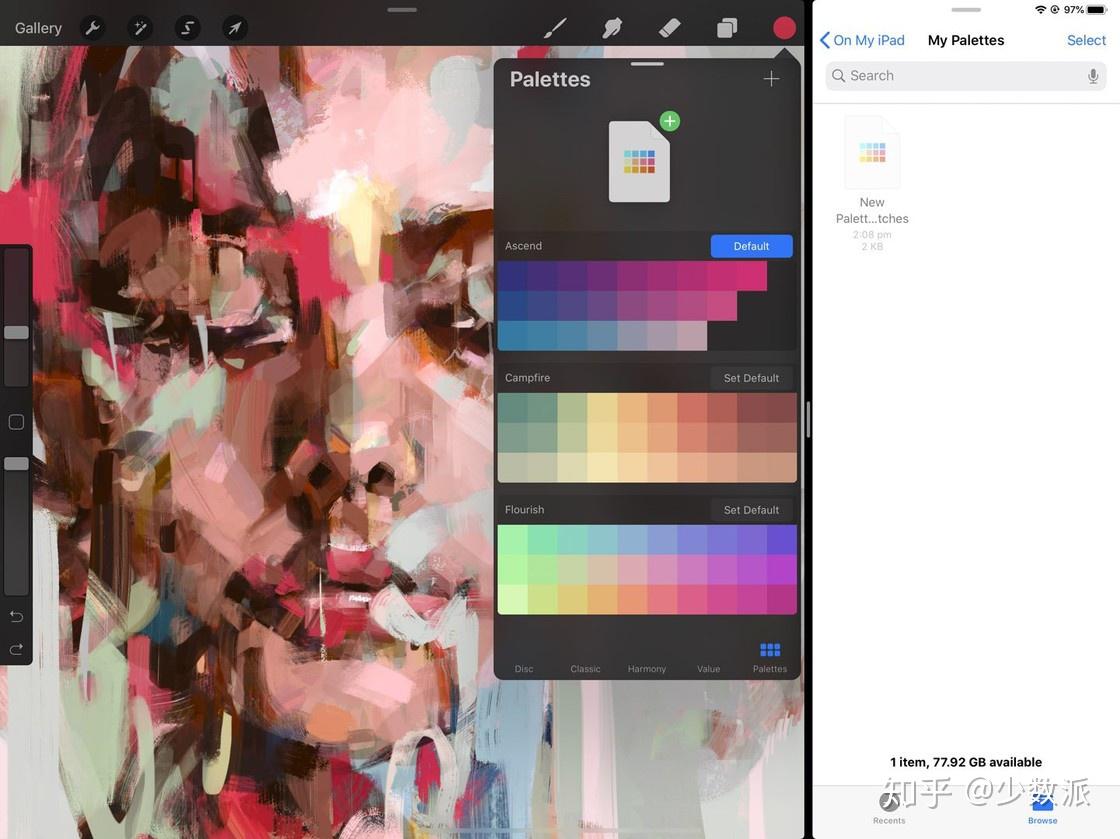This screenshot has width=1120, height=839.
Task: Select the Transform arrow icon
Action: pos(233,27)
